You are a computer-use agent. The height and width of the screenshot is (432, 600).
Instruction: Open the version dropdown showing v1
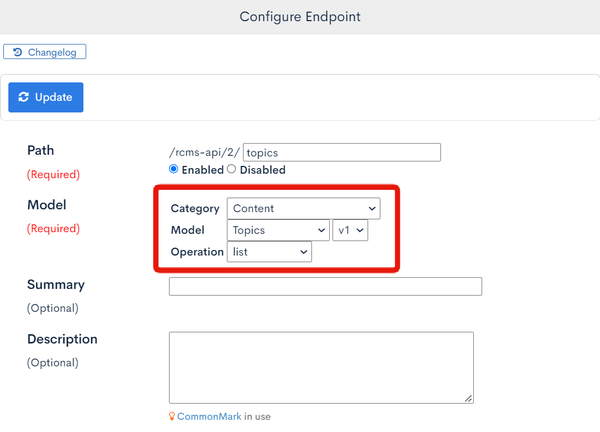350,230
